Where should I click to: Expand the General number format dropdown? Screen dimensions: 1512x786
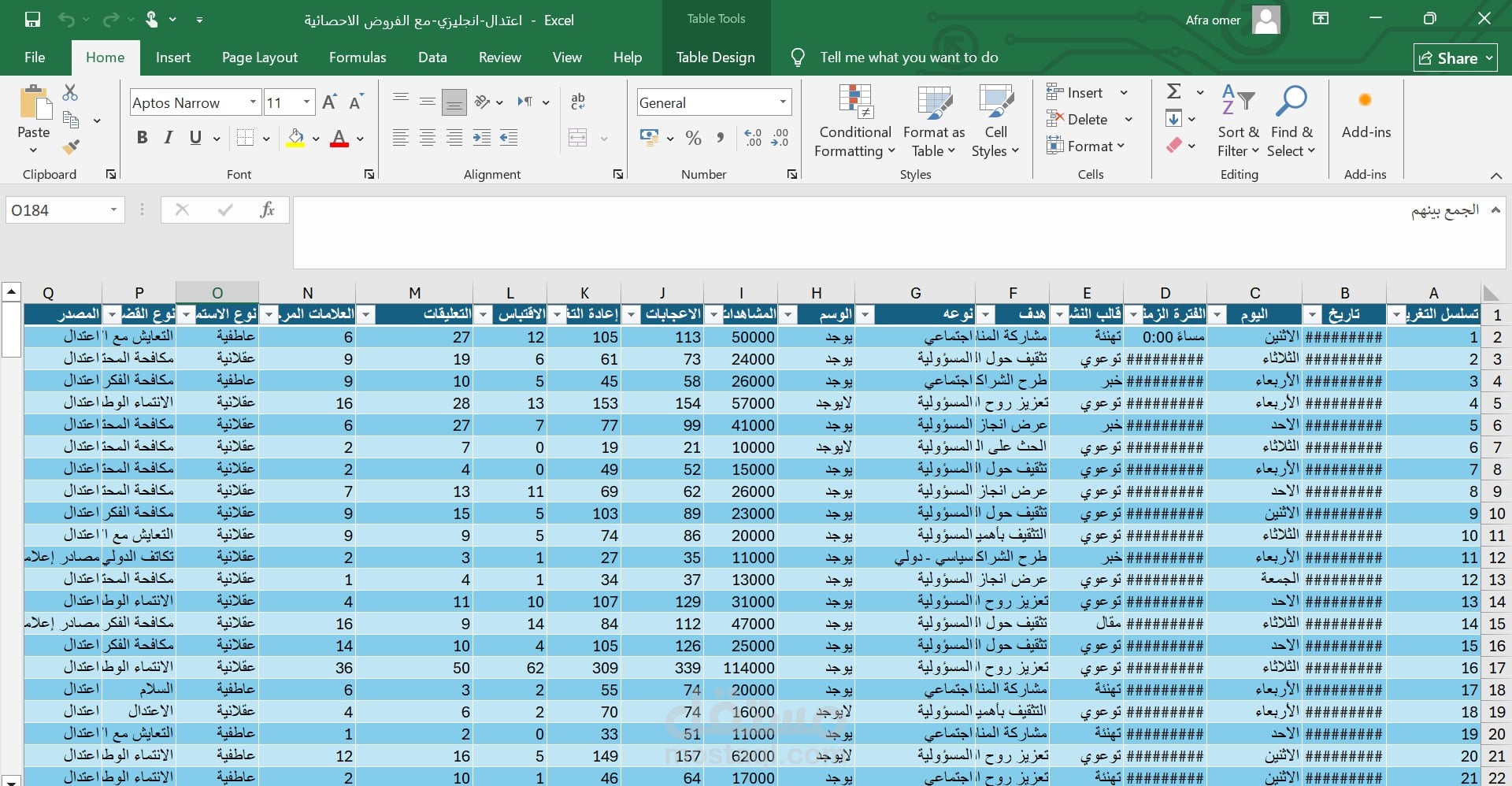pyautogui.click(x=783, y=102)
